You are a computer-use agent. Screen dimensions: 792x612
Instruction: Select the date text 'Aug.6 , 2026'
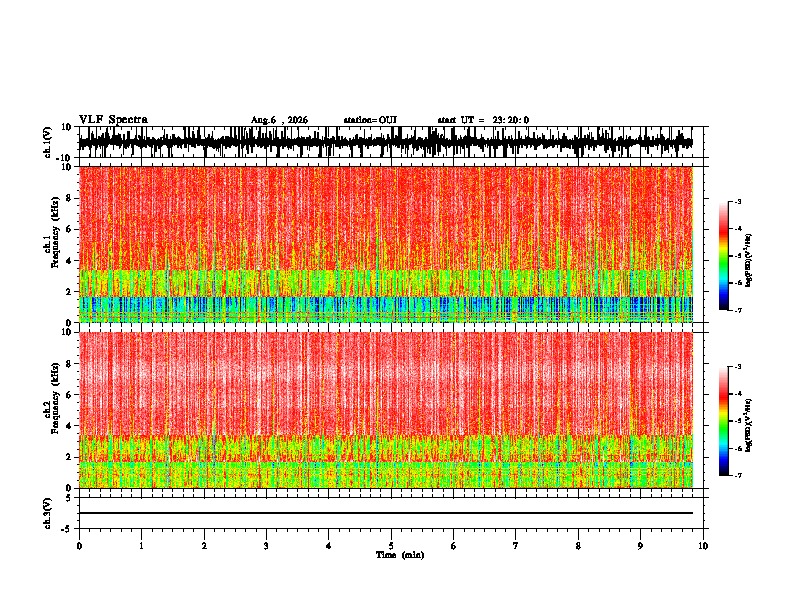[279, 120]
